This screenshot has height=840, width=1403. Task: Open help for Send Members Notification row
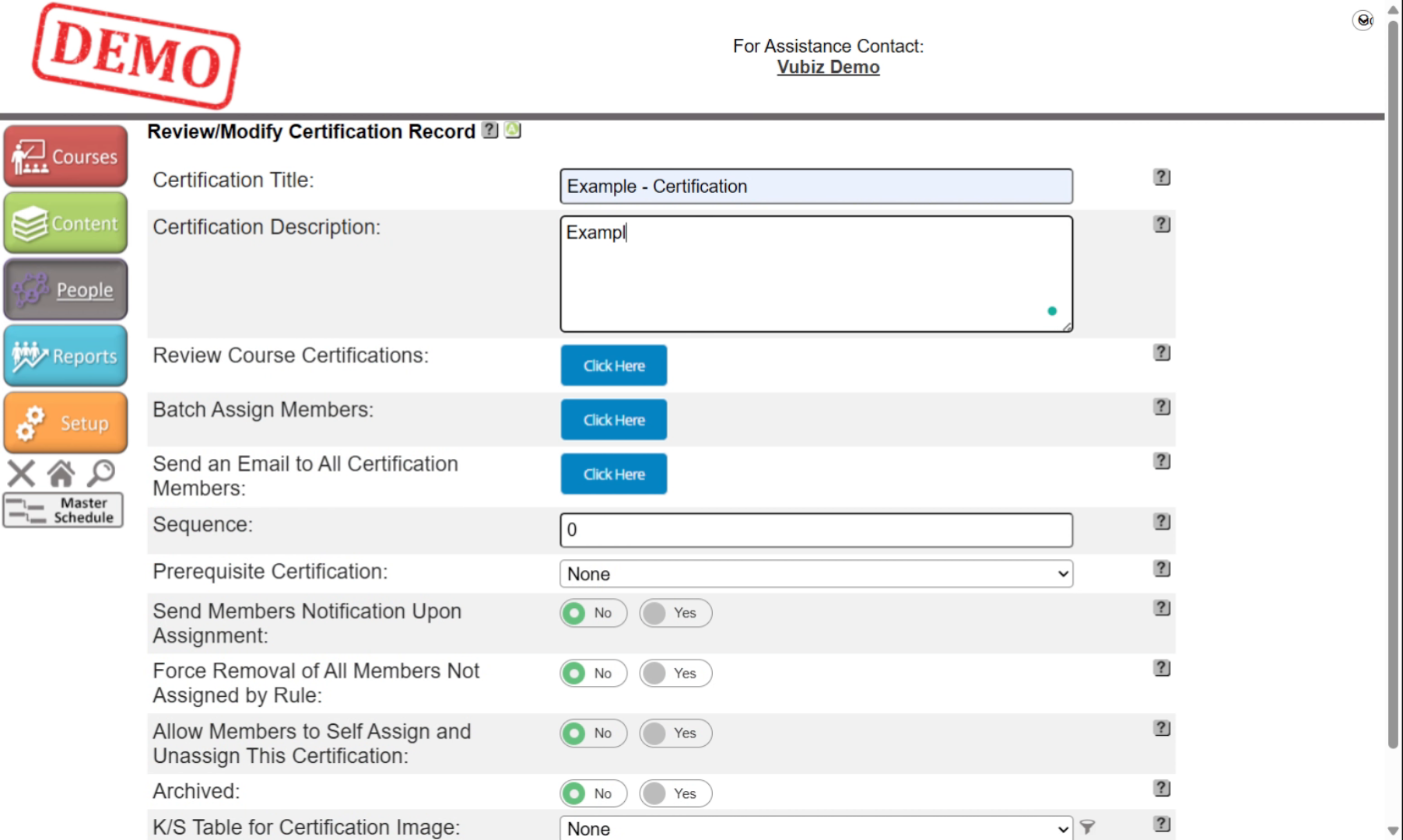click(1162, 608)
